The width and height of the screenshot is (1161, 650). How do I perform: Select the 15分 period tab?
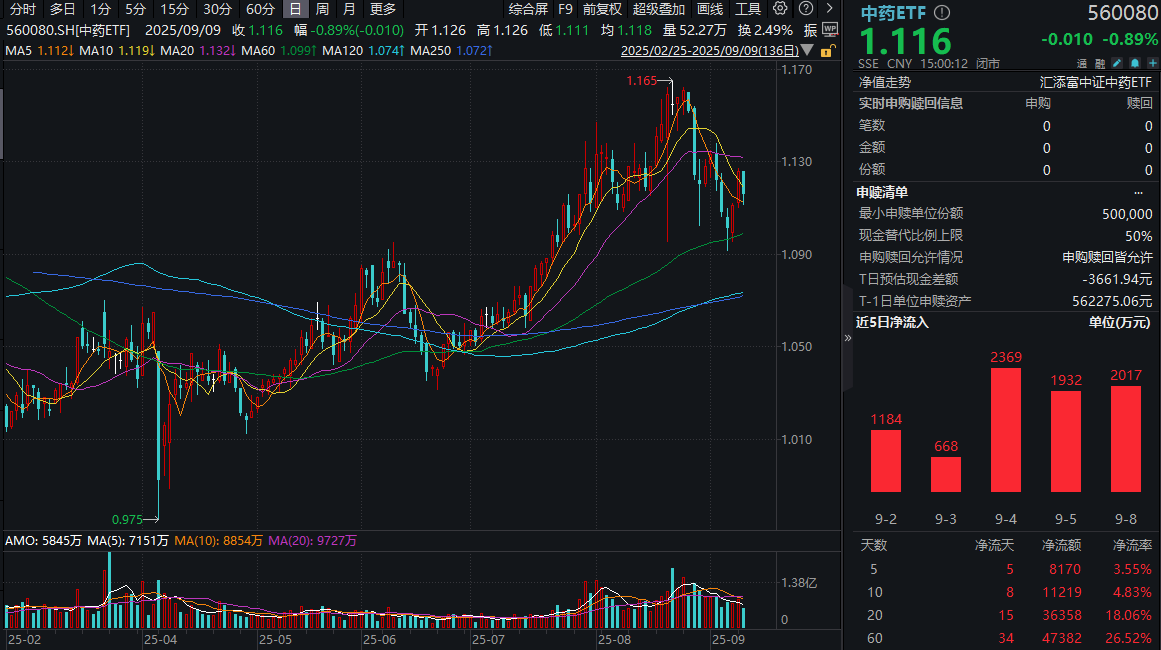click(175, 9)
